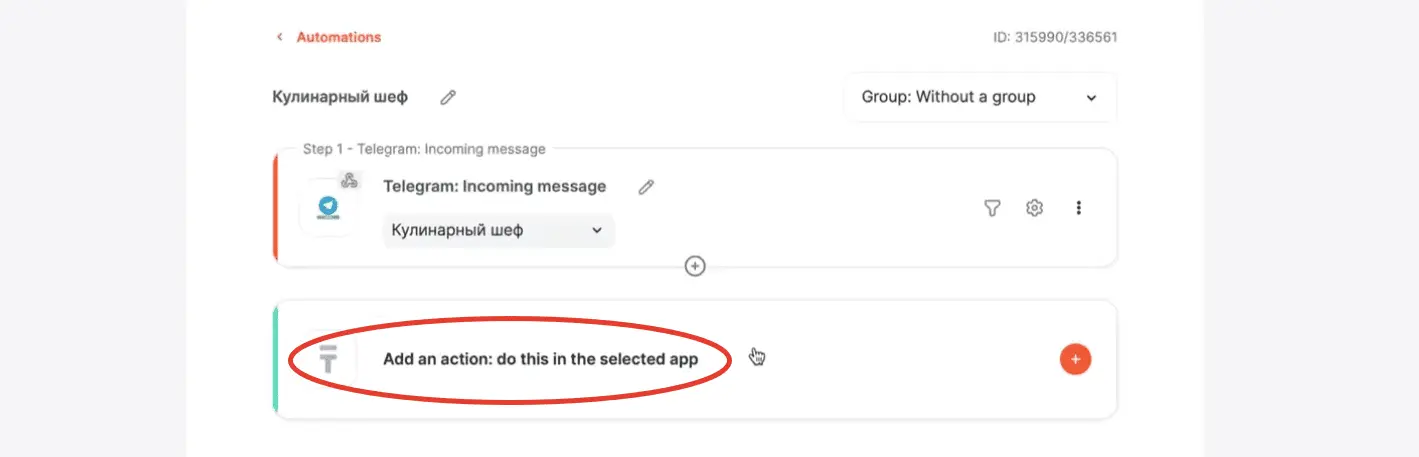The height and width of the screenshot is (457, 1419).
Task: Click the Step 1 - Telegram: Incoming message label
Action: coord(424,149)
